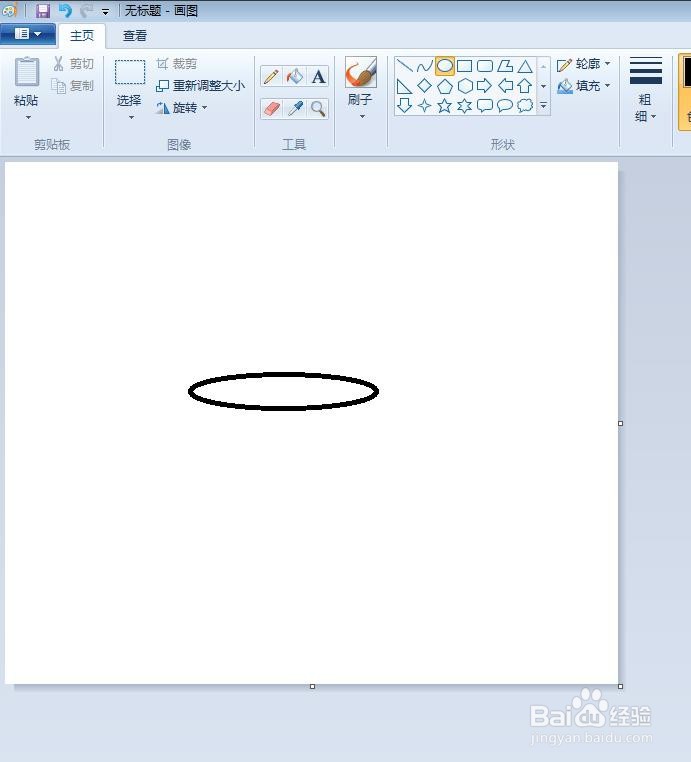Select the Pencil tool
This screenshot has height=762, width=691.
(271, 77)
